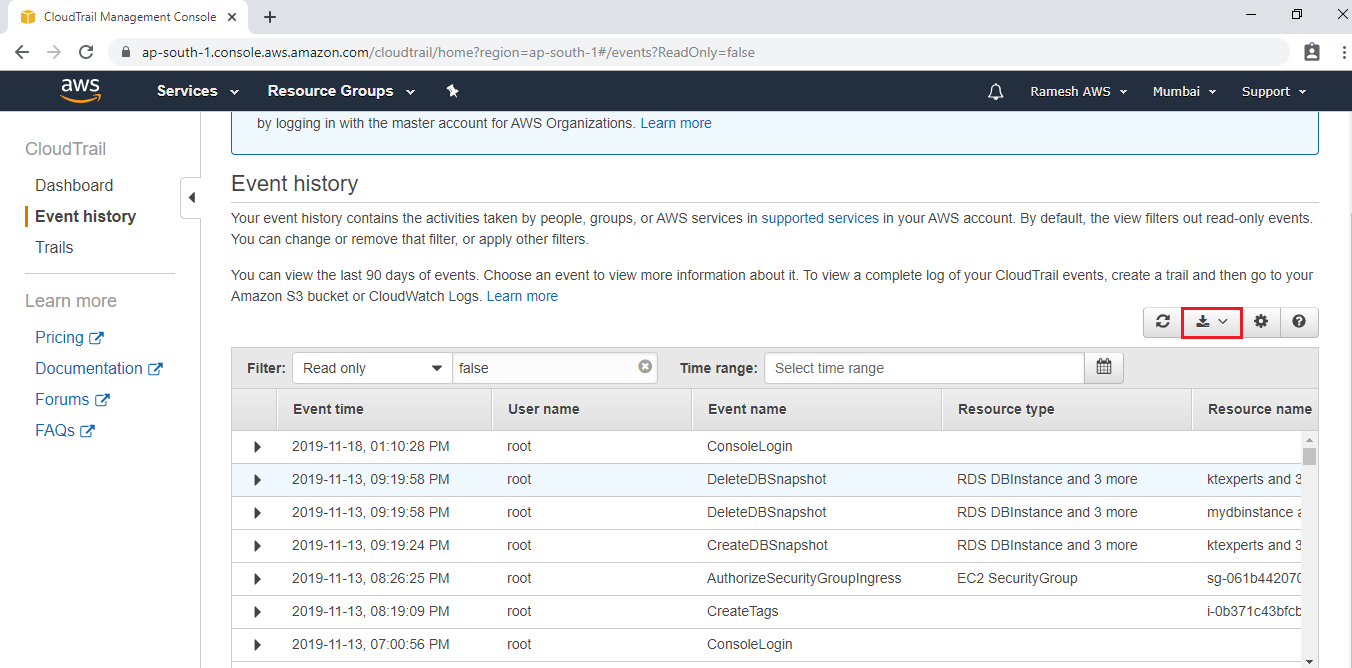Open the Mumbai region selector
This screenshot has height=668, width=1352.
[1185, 91]
